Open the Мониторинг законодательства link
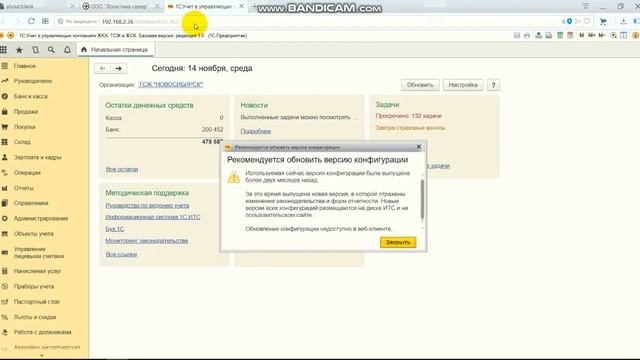640x360 pixels. [147, 241]
